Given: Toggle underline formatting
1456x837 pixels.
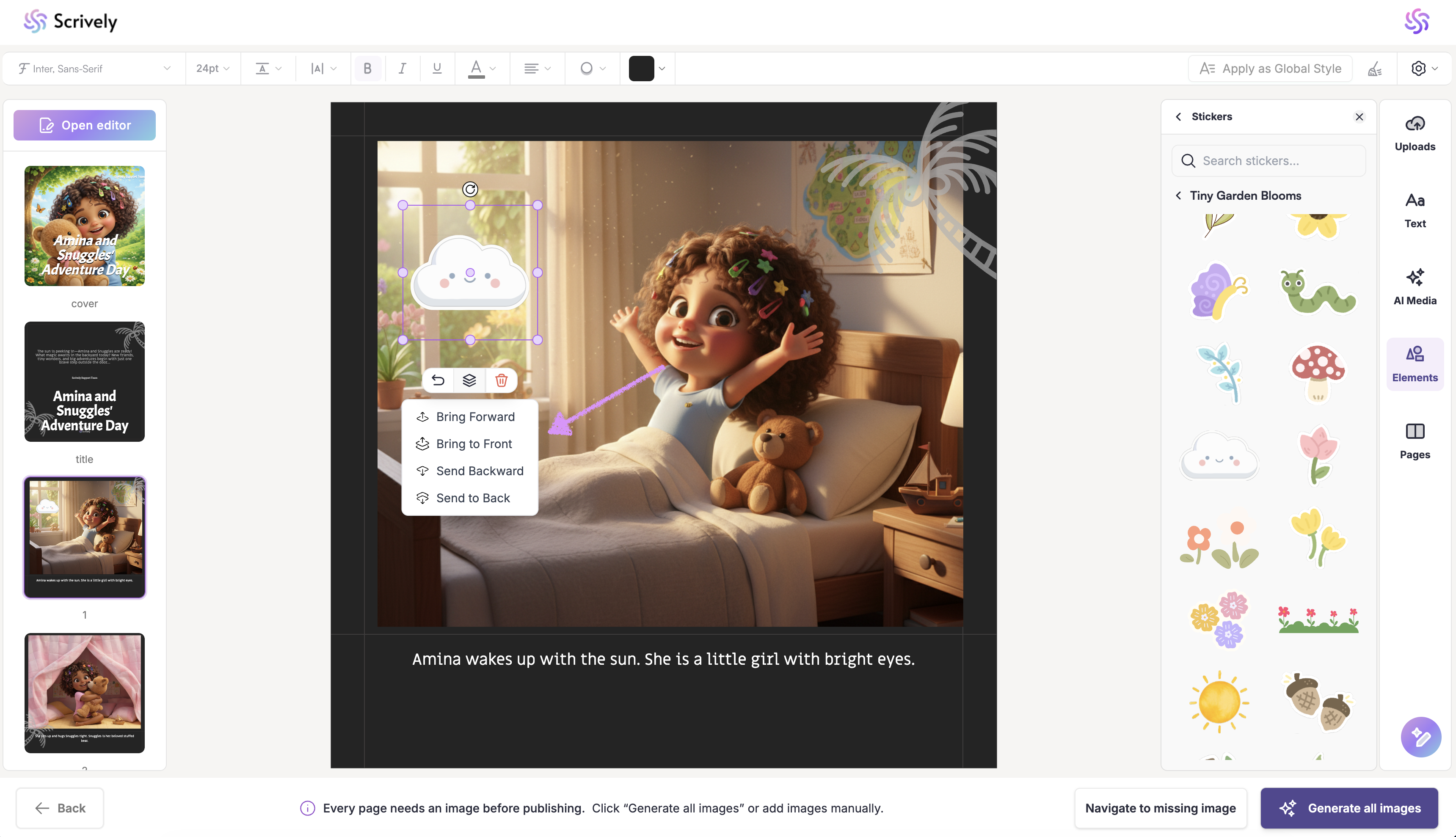Looking at the screenshot, I should (x=437, y=69).
